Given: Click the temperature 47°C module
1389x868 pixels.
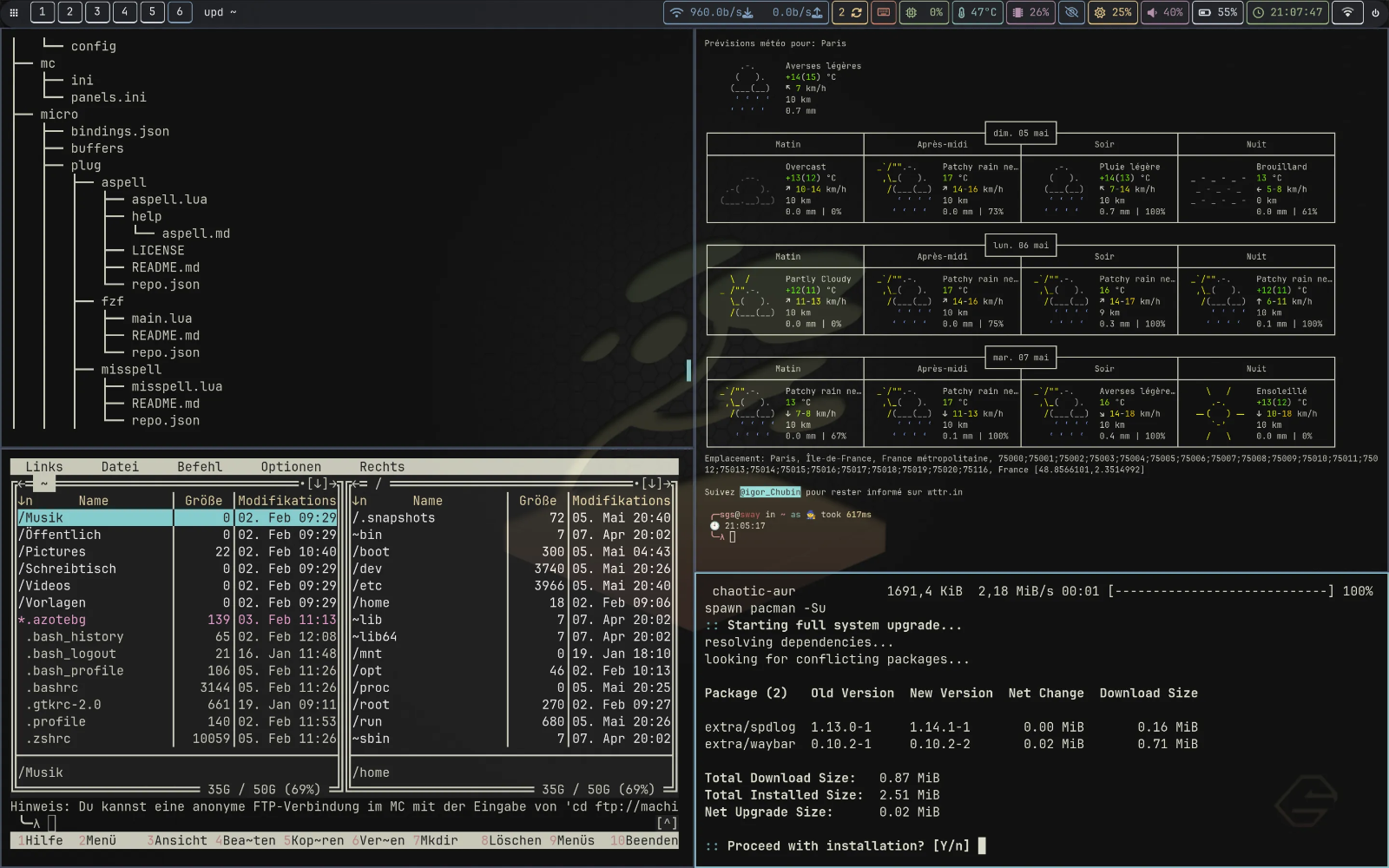Looking at the screenshot, I should point(977,12).
